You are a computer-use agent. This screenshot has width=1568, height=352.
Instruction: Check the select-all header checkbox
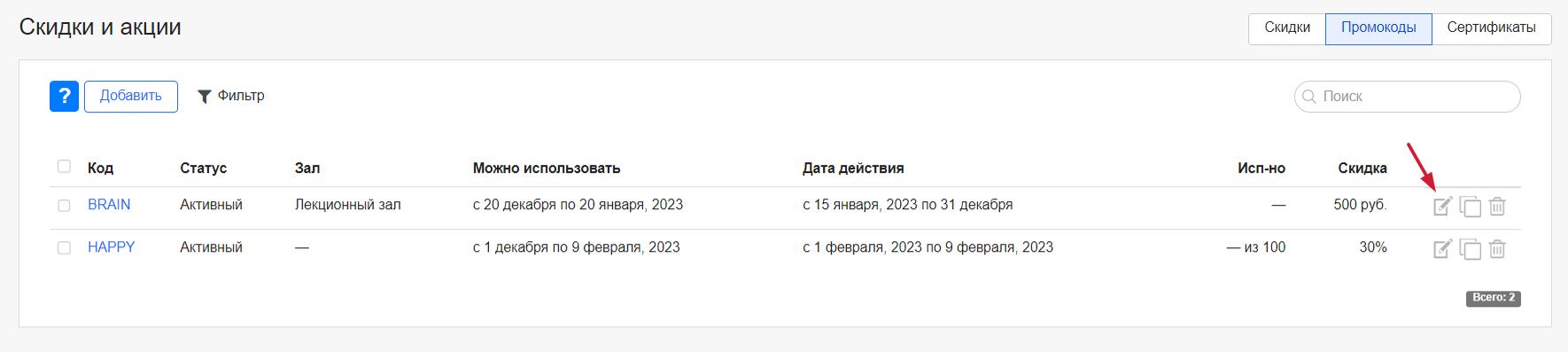click(64, 166)
